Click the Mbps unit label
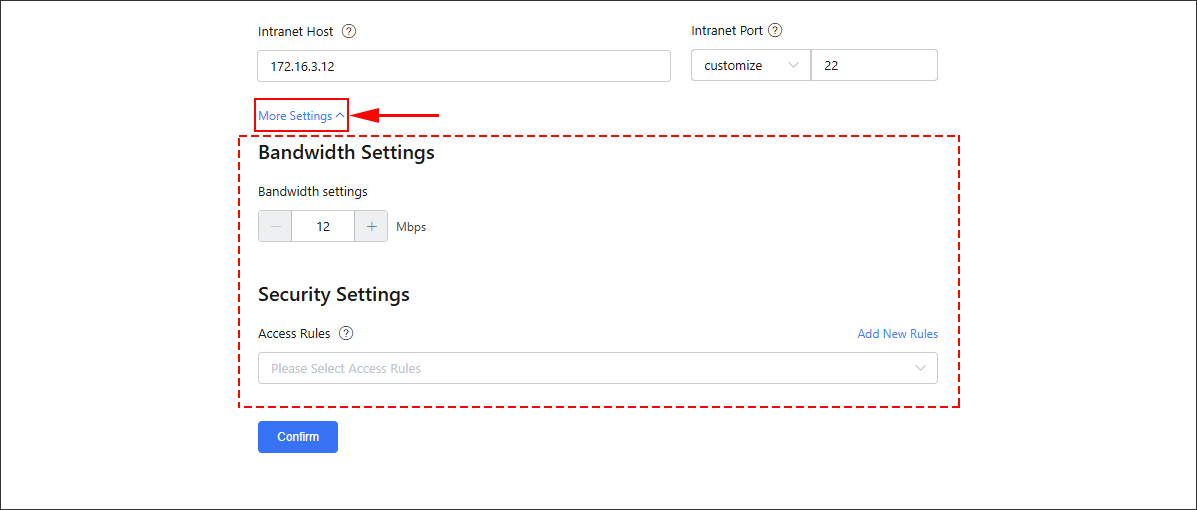Screen dimensions: 1197x510 tap(411, 227)
